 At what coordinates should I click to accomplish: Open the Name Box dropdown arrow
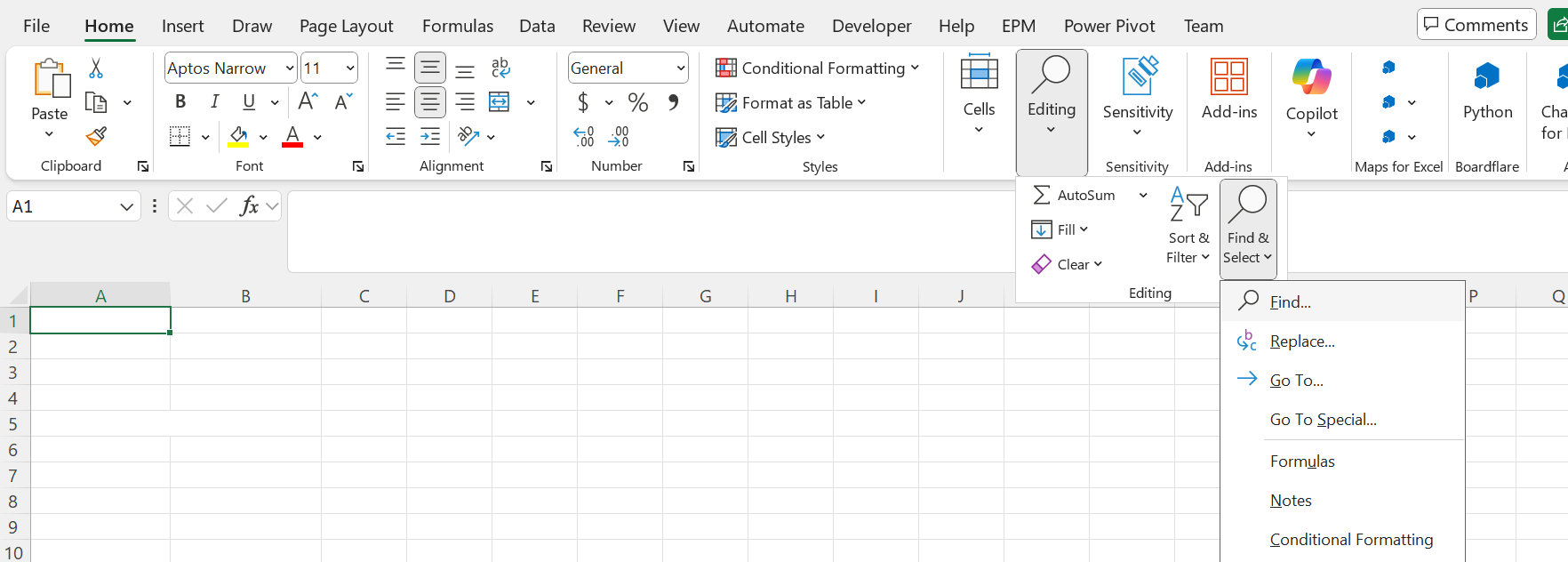pos(126,206)
